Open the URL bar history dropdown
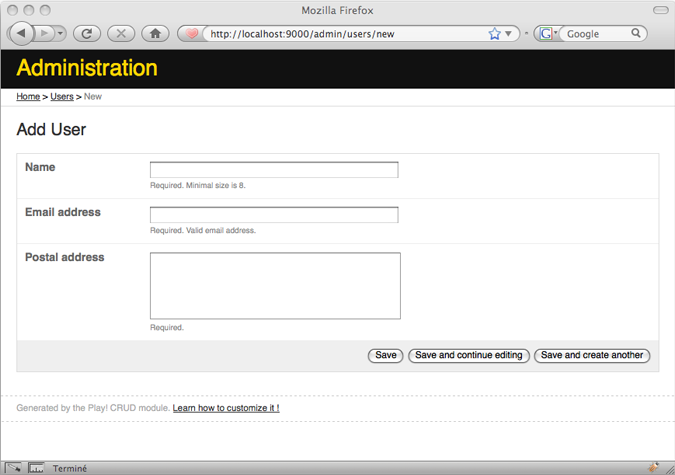The width and height of the screenshot is (675, 475). (x=509, y=34)
